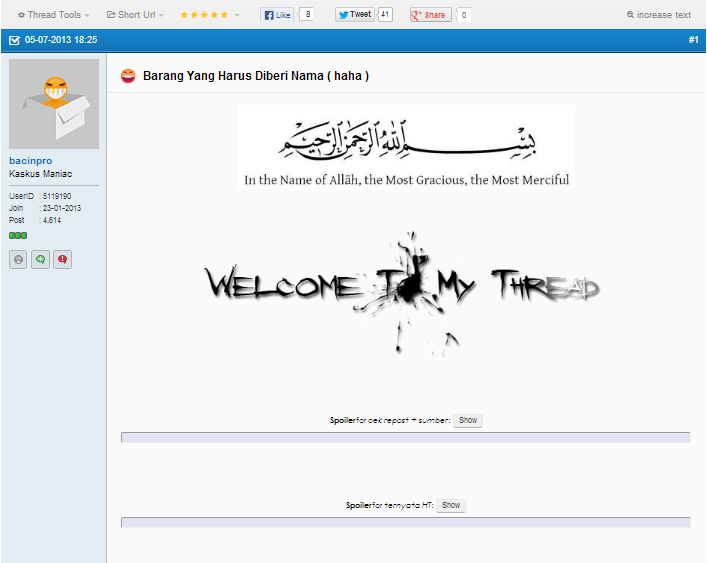
Task: Click the magnifier icon beside increase text
Action: point(630,15)
